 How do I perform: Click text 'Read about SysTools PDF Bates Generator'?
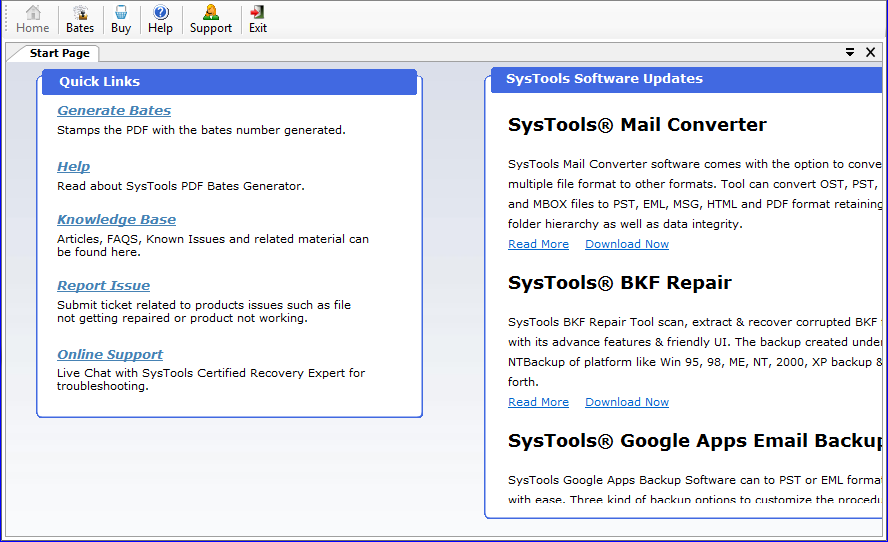[180, 186]
